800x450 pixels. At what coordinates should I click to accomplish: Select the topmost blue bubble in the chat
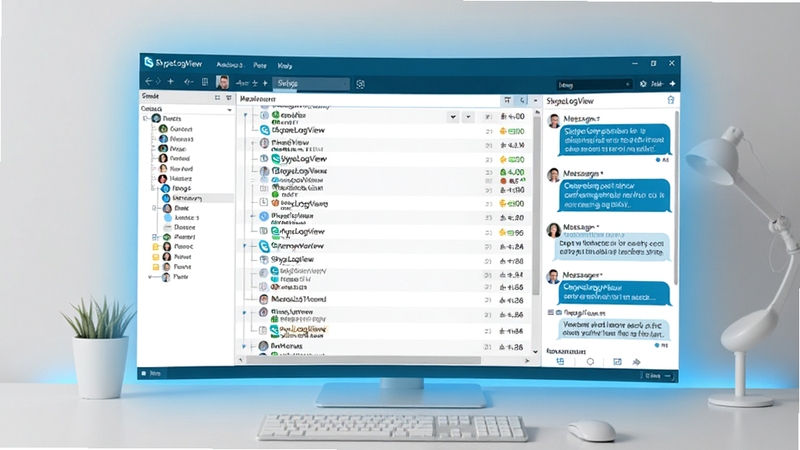point(615,140)
